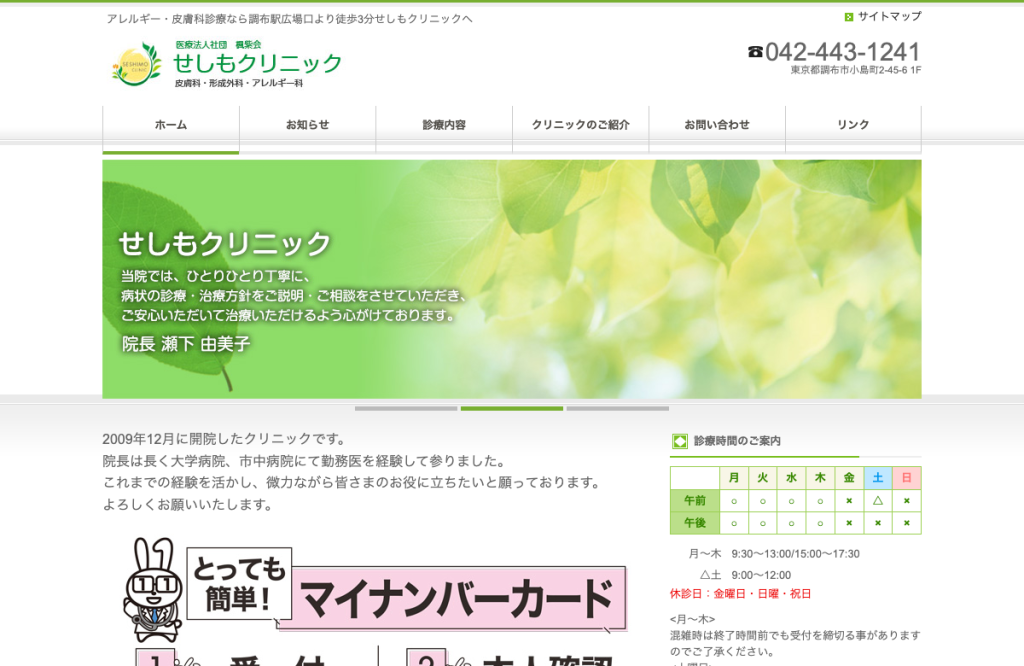Click the 木 column header in schedule
Image resolution: width=1024 pixels, height=666 pixels.
click(x=820, y=478)
